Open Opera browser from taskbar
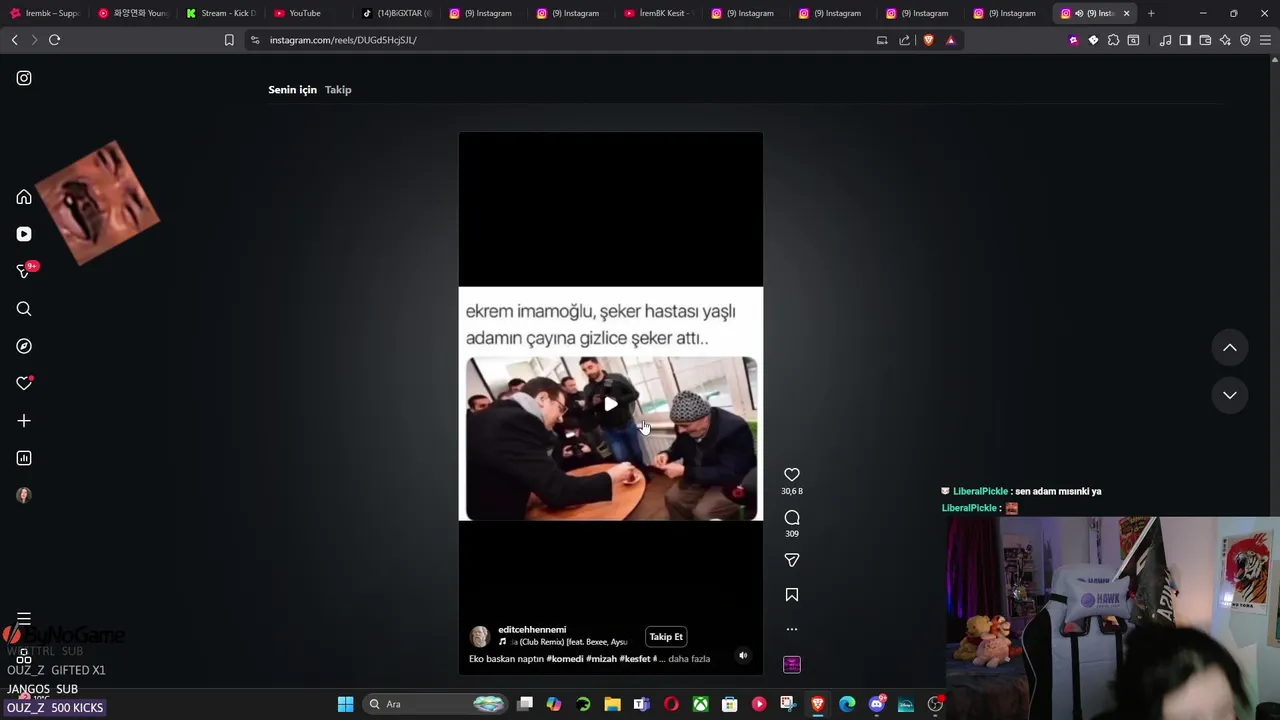The image size is (1280, 720). coord(671,704)
